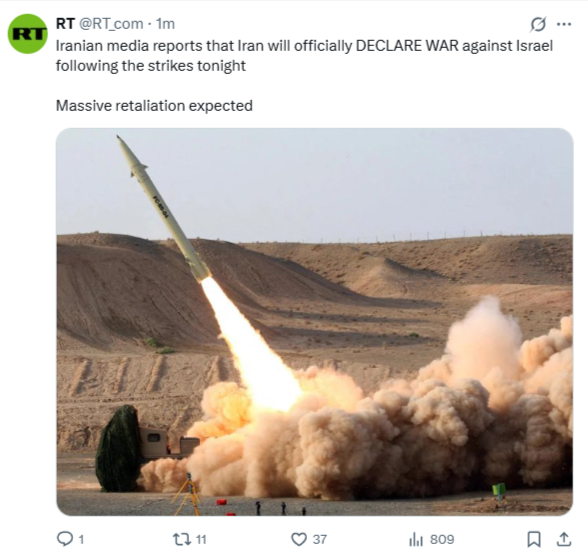
Task: Share the post via upload arrow icon
Action: pos(563,539)
